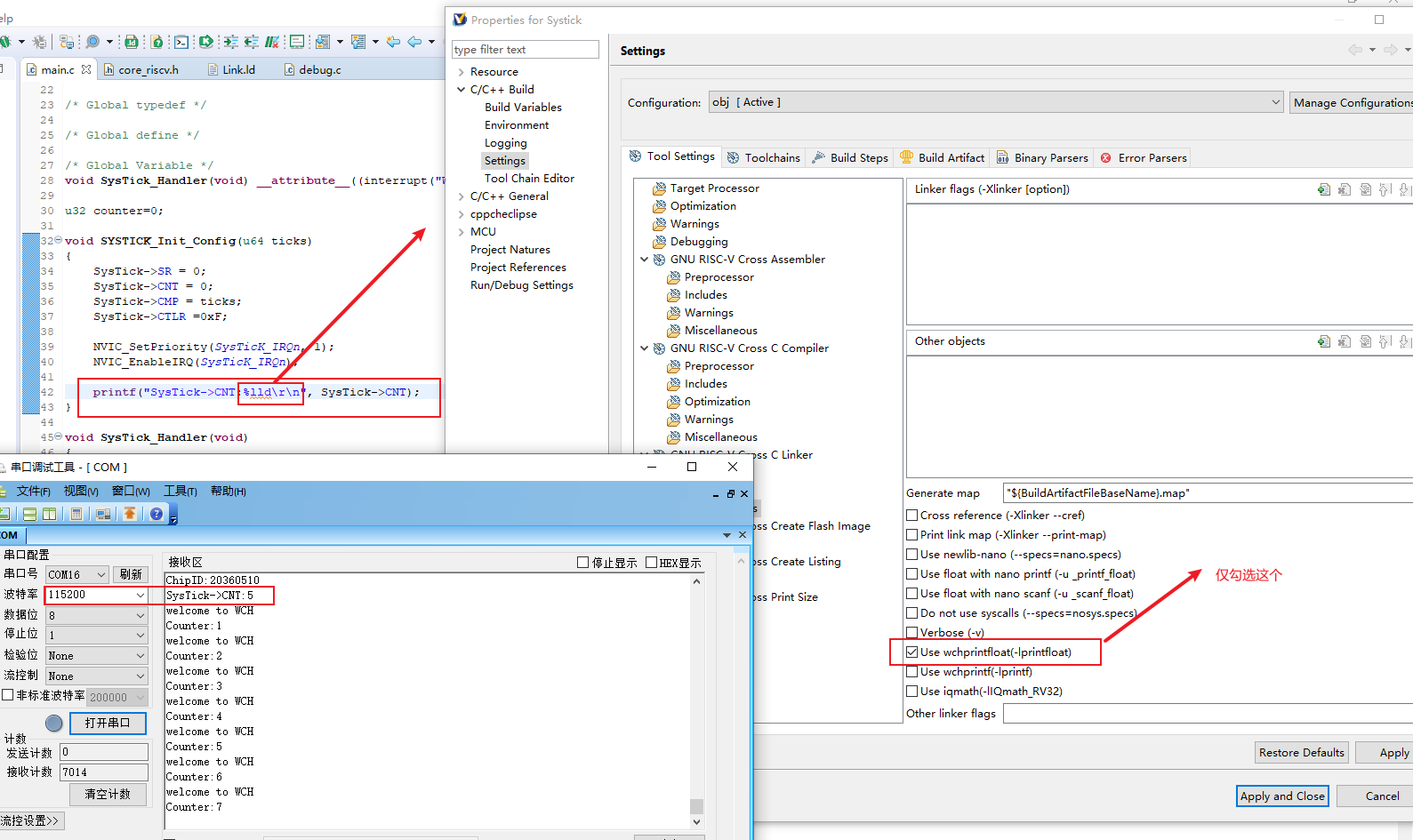Collapse GNU RISC-V Cross C Compiler node
1413x840 pixels.
point(645,348)
